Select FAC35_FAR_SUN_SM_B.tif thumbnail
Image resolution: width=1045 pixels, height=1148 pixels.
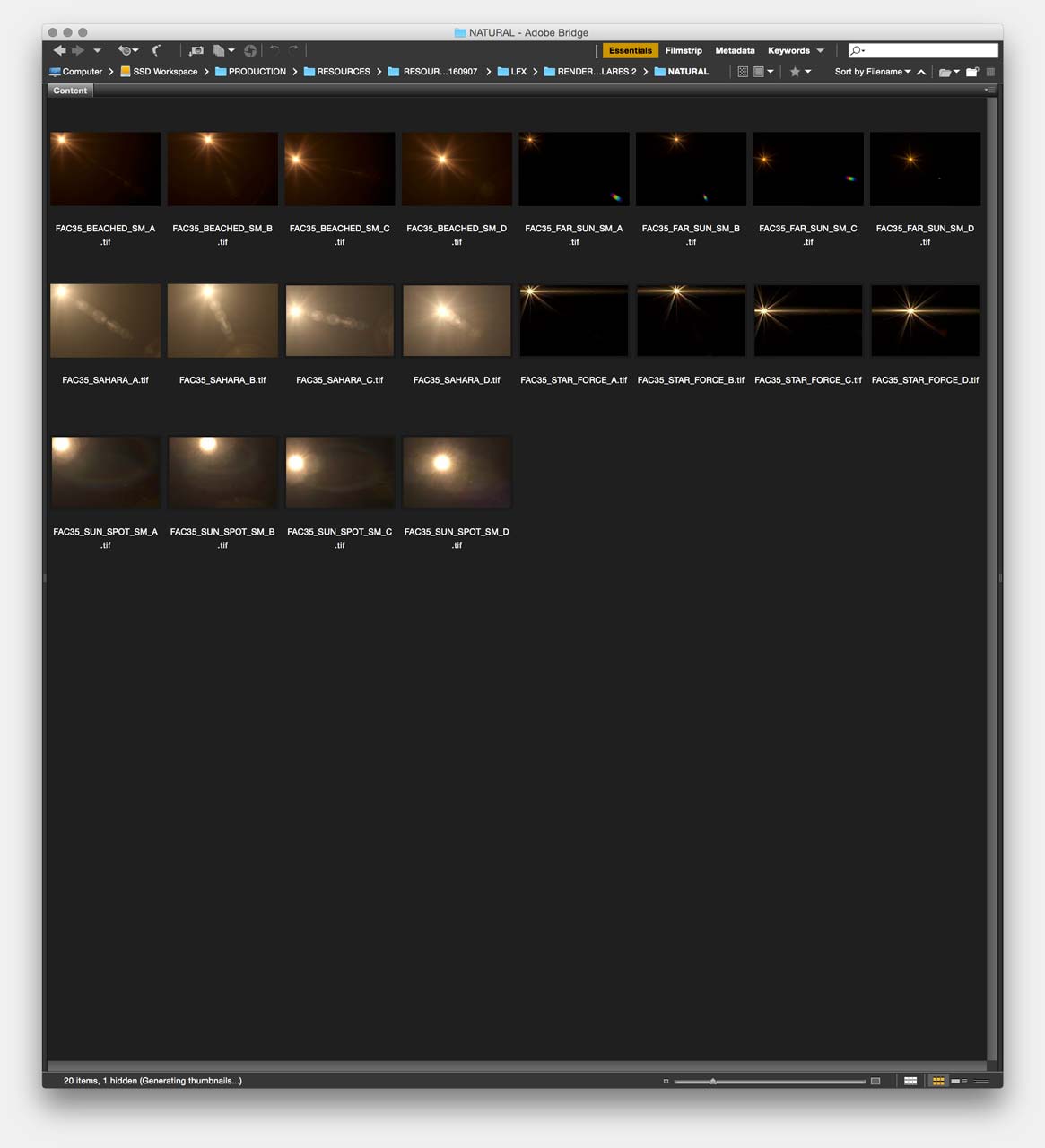tap(691, 170)
